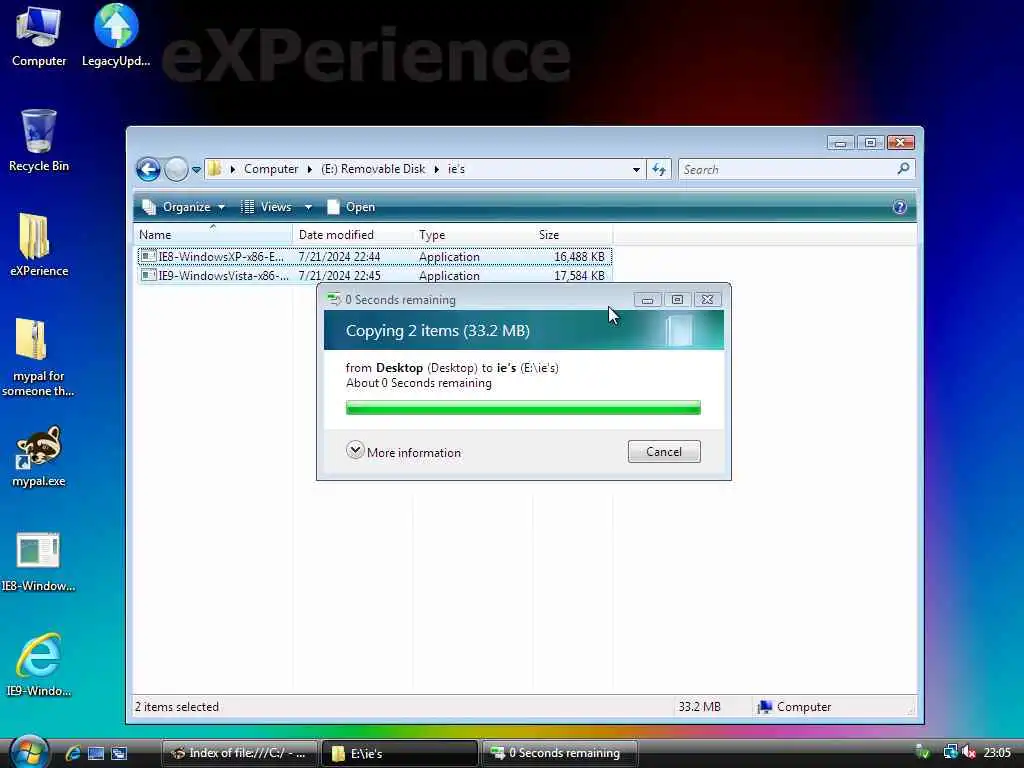Expand arrow after Computer breadcrumb
The width and height of the screenshot is (1024, 768).
point(310,170)
